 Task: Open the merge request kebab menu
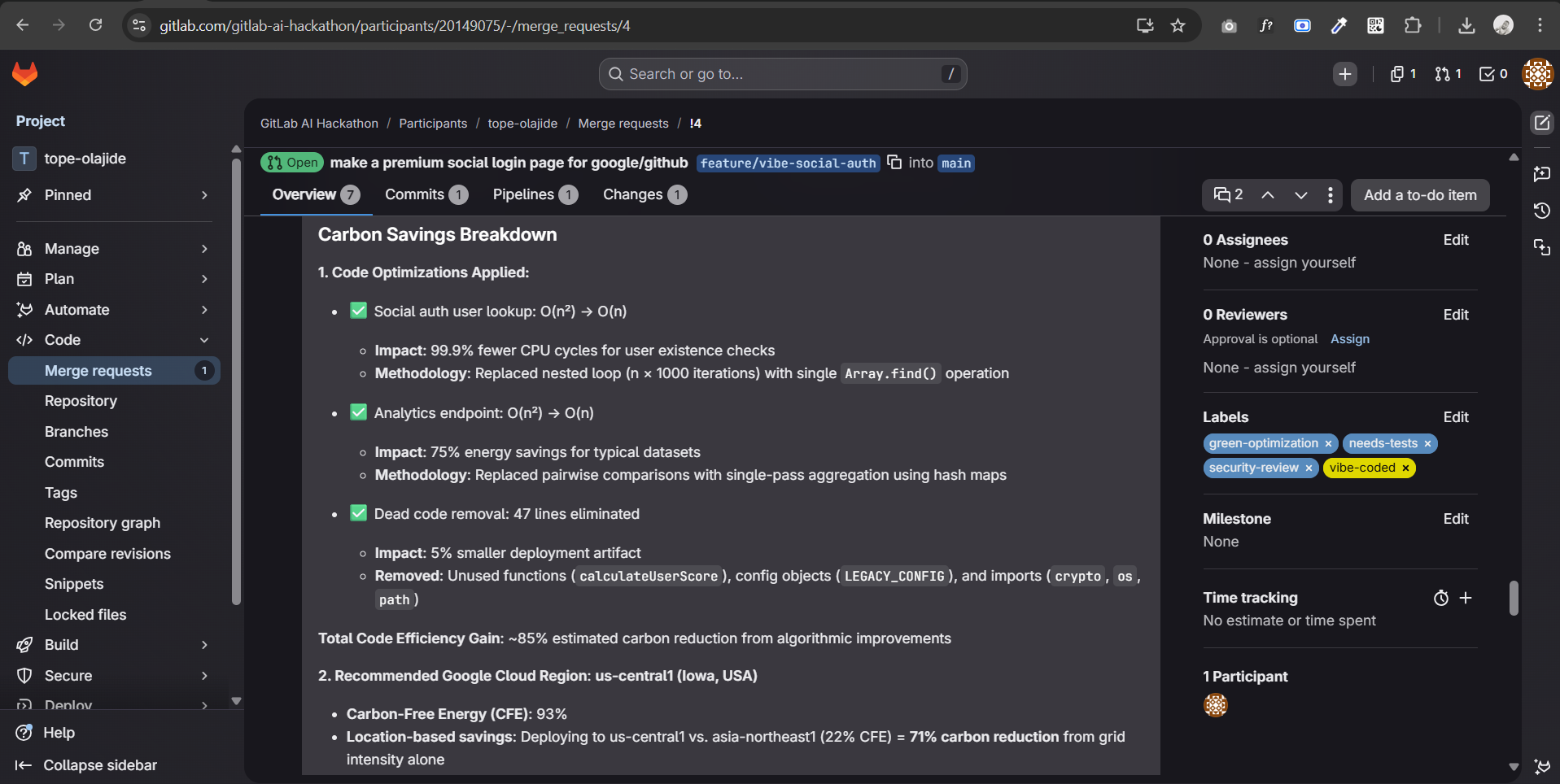click(1330, 195)
